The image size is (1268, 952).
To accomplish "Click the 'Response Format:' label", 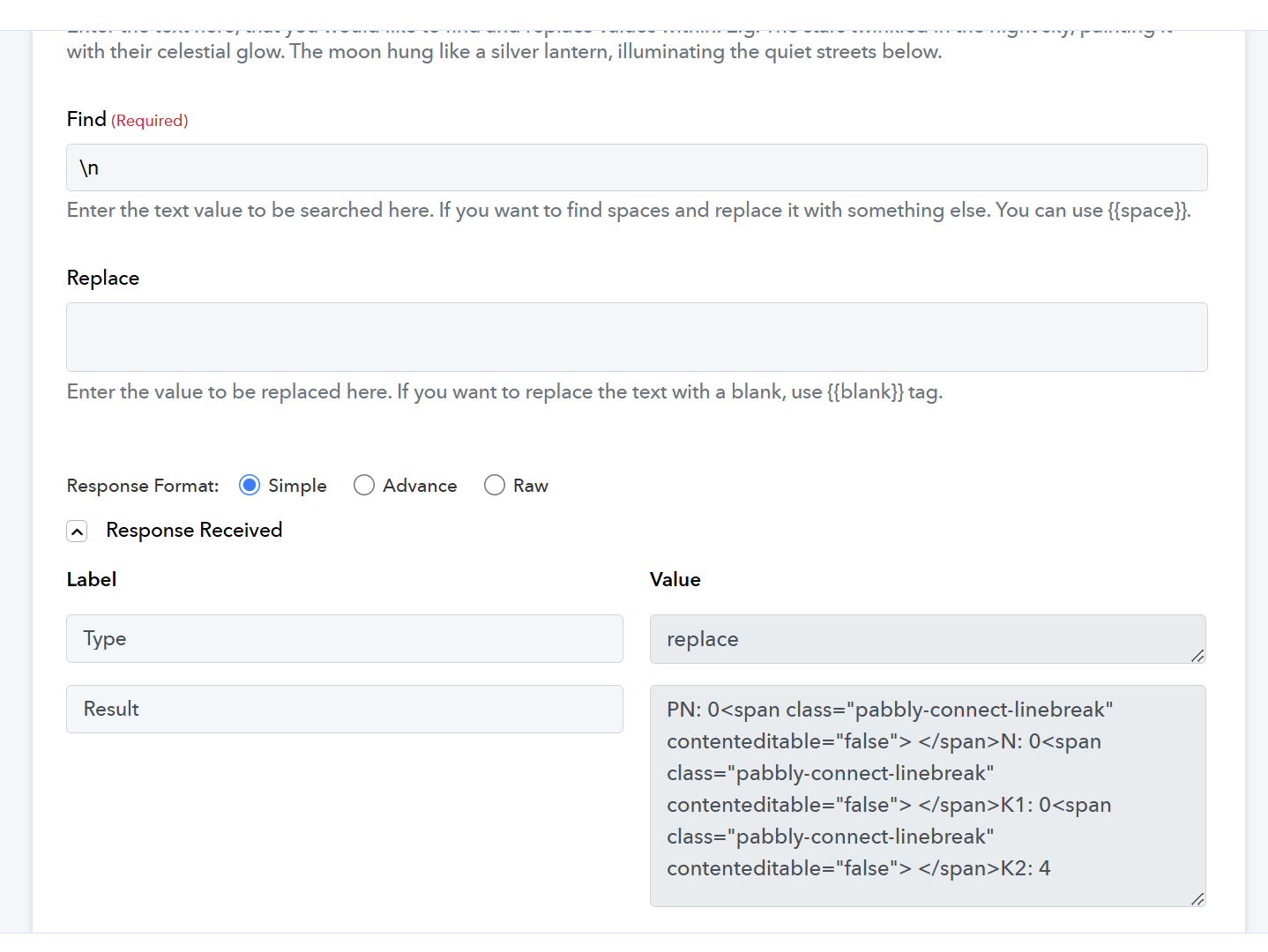I will click(143, 486).
